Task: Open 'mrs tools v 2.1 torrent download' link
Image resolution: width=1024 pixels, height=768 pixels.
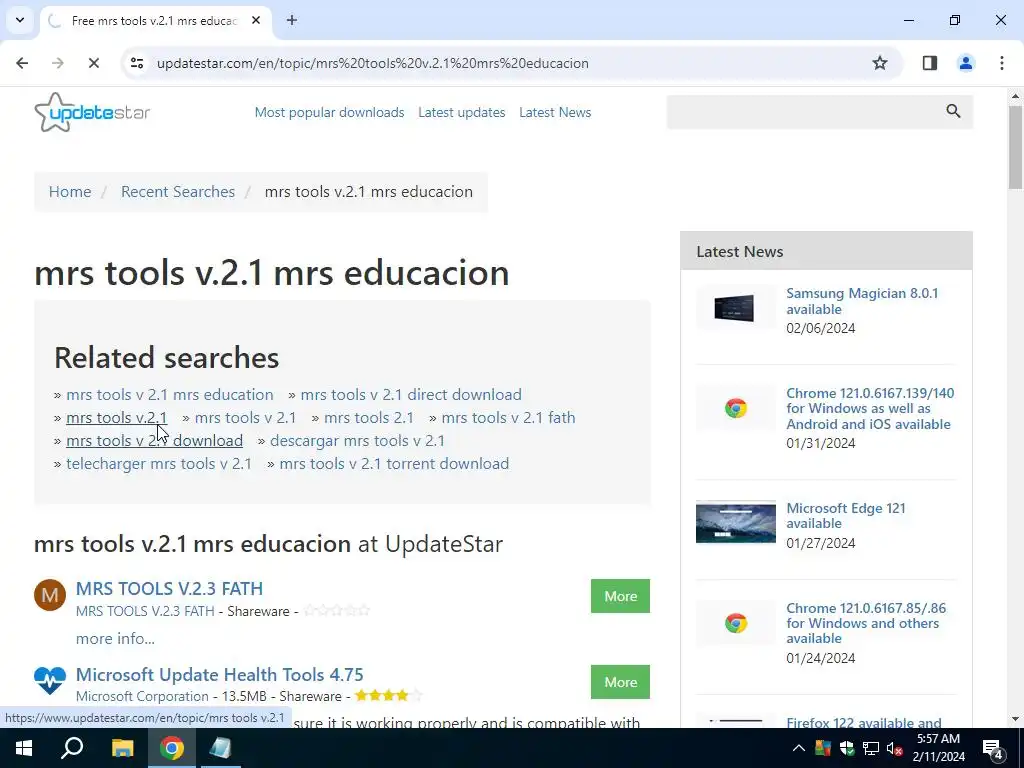Action: [x=394, y=464]
